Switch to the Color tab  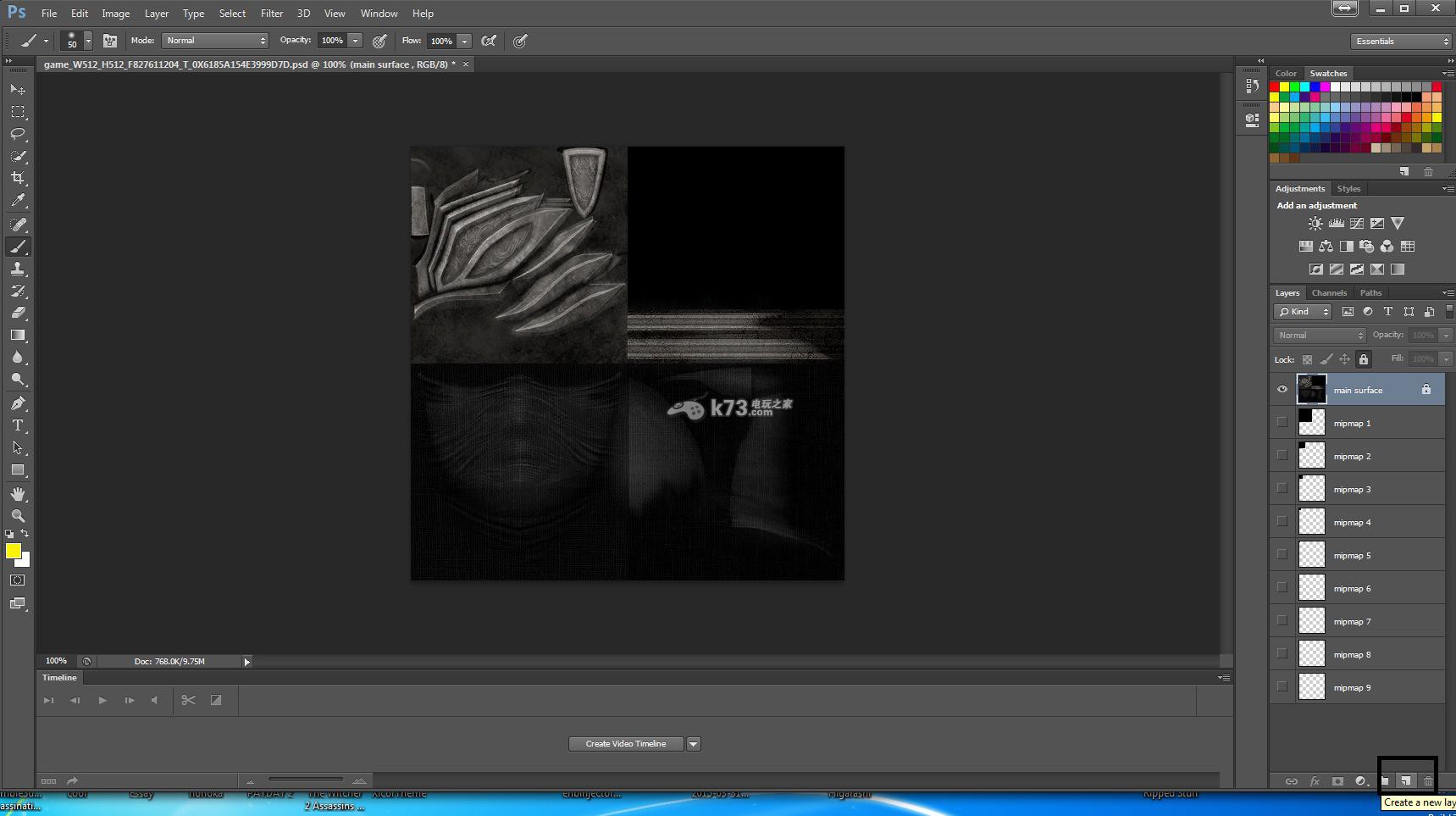click(x=1286, y=74)
